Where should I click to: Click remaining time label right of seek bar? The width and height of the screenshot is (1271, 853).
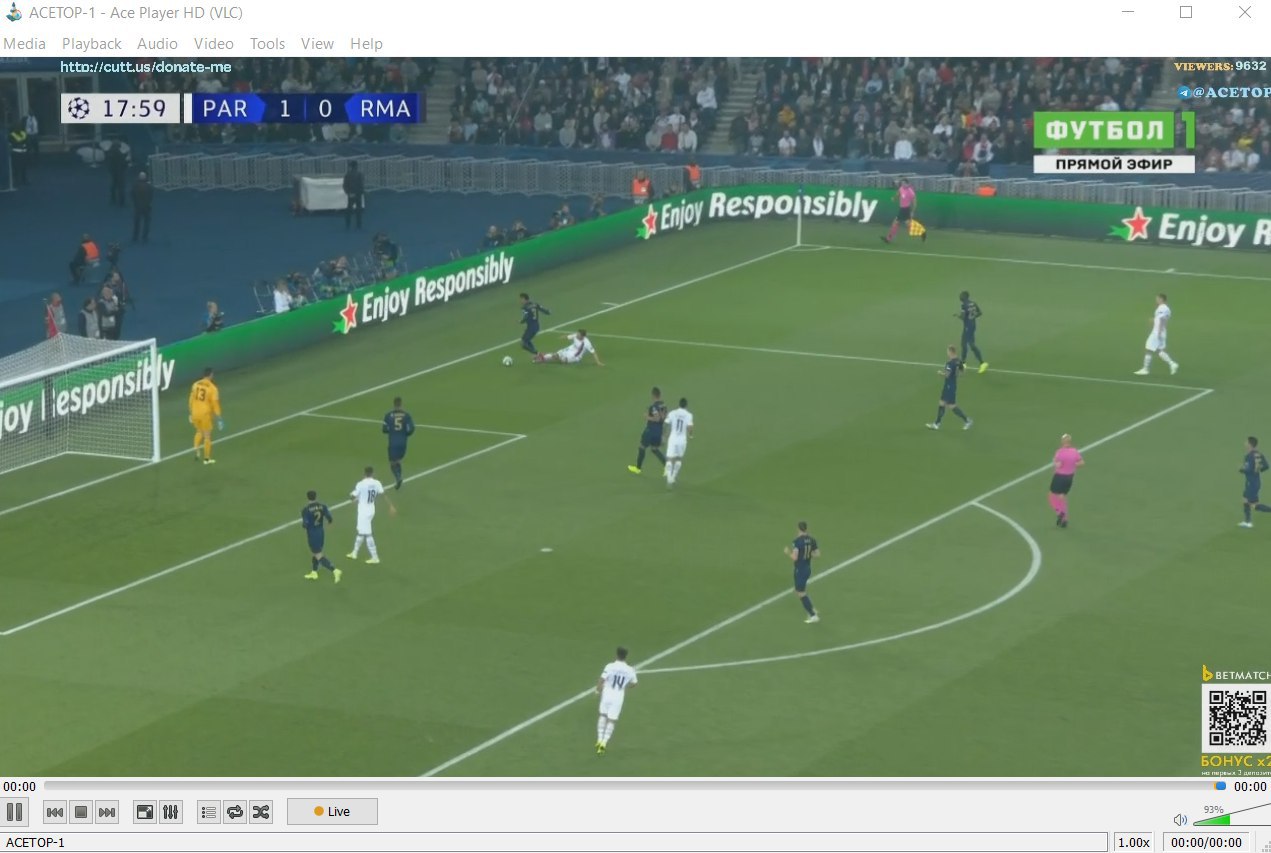point(1250,787)
